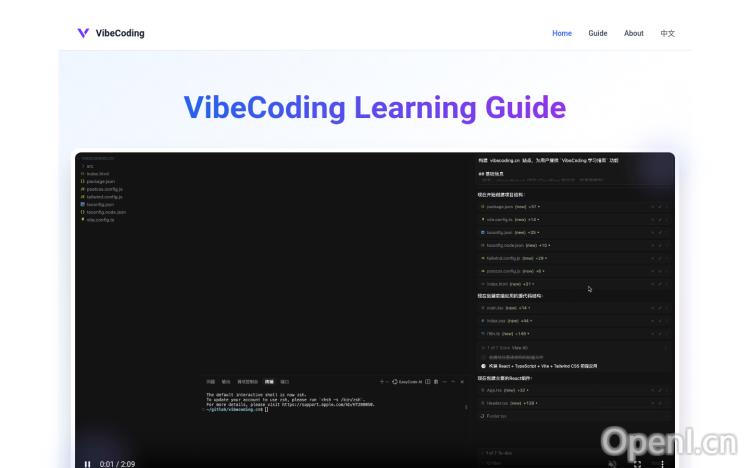Open the video's three-dot more options

[x=662, y=464]
